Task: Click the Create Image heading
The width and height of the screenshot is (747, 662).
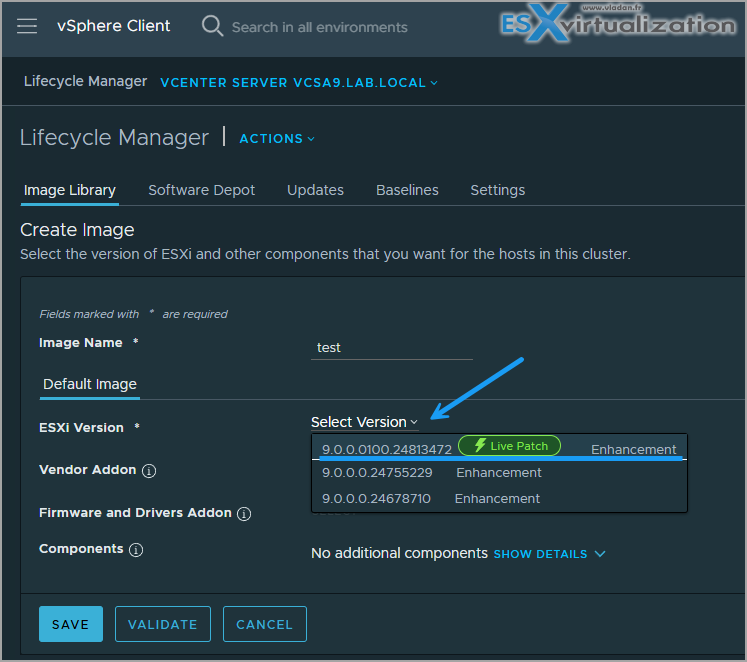Action: [x=77, y=231]
